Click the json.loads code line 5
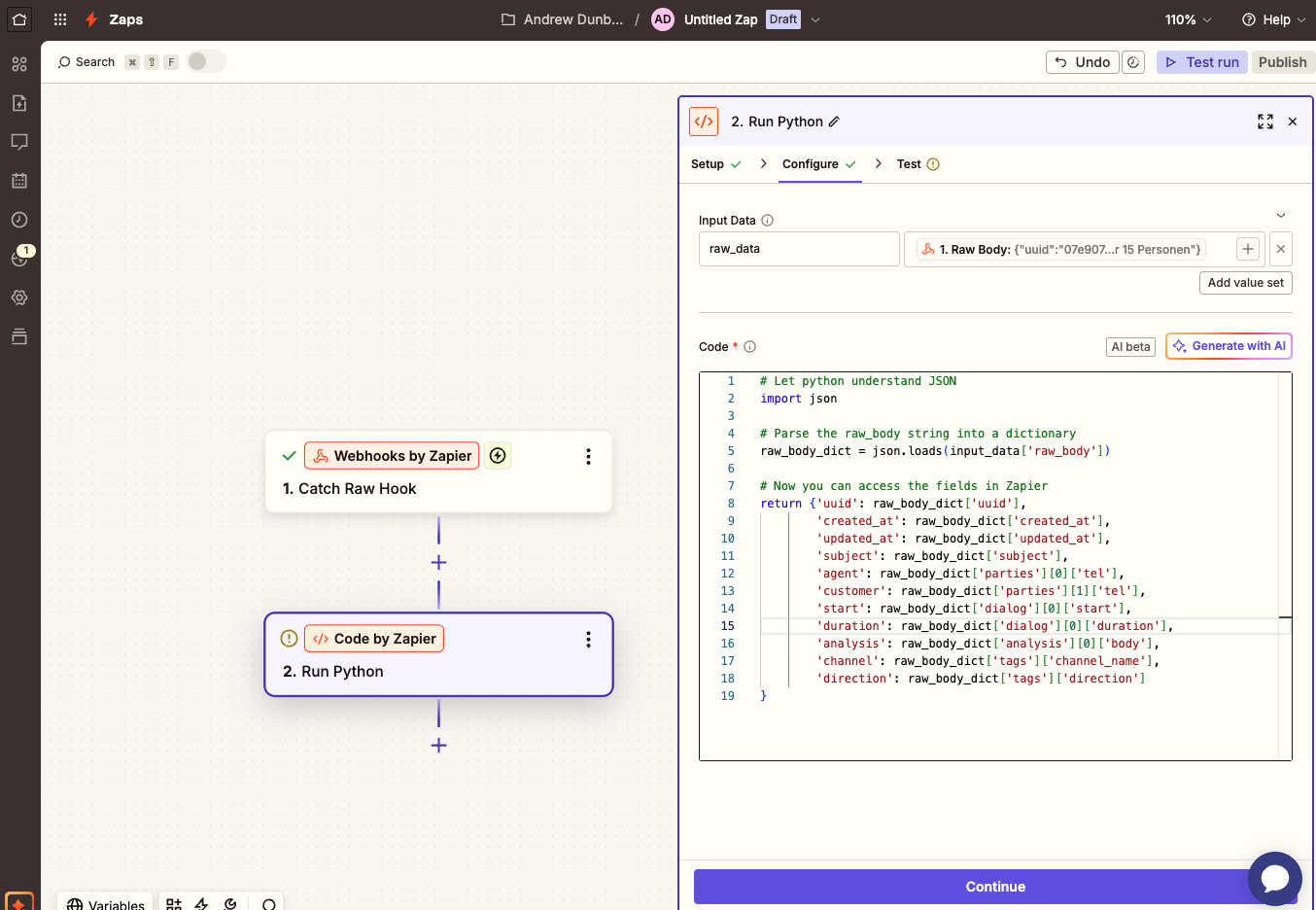Screen dimensions: 1316x910 click(934, 451)
